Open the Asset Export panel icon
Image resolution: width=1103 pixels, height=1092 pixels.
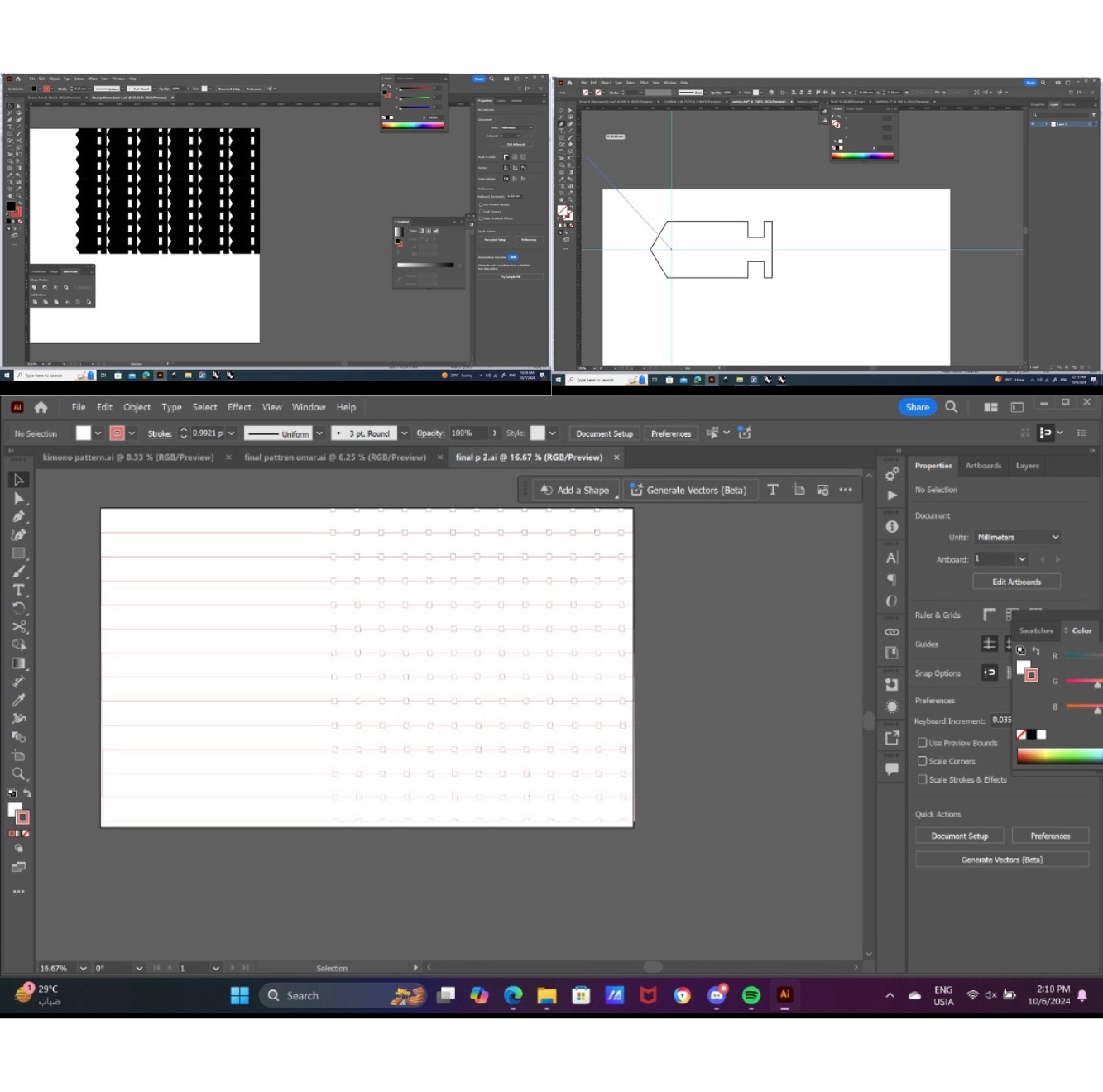pyautogui.click(x=892, y=738)
